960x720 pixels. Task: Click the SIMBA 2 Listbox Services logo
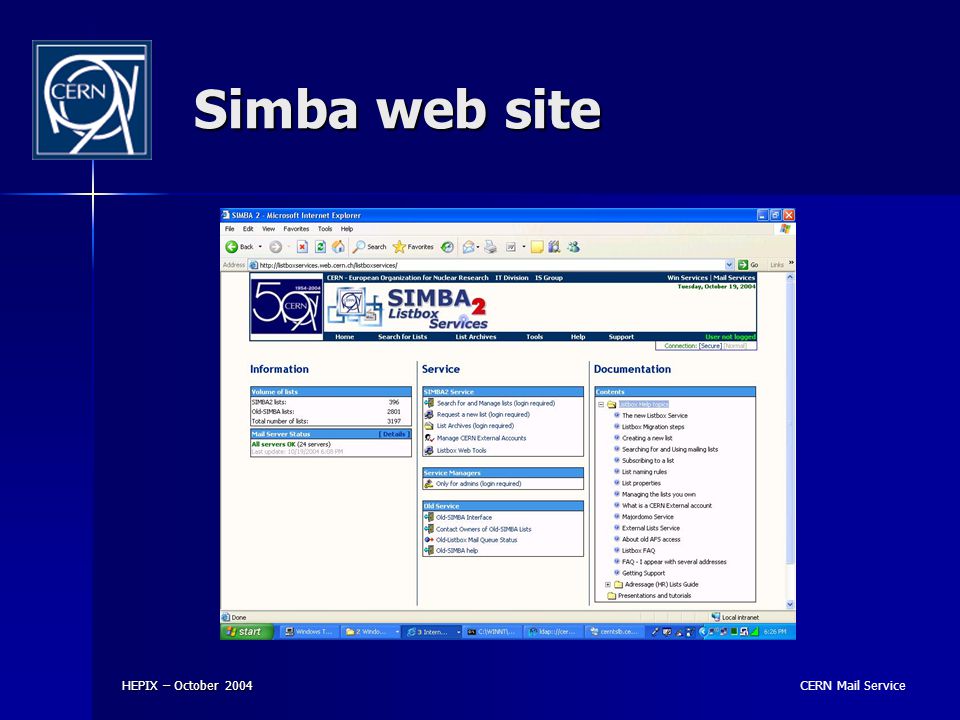[408, 308]
